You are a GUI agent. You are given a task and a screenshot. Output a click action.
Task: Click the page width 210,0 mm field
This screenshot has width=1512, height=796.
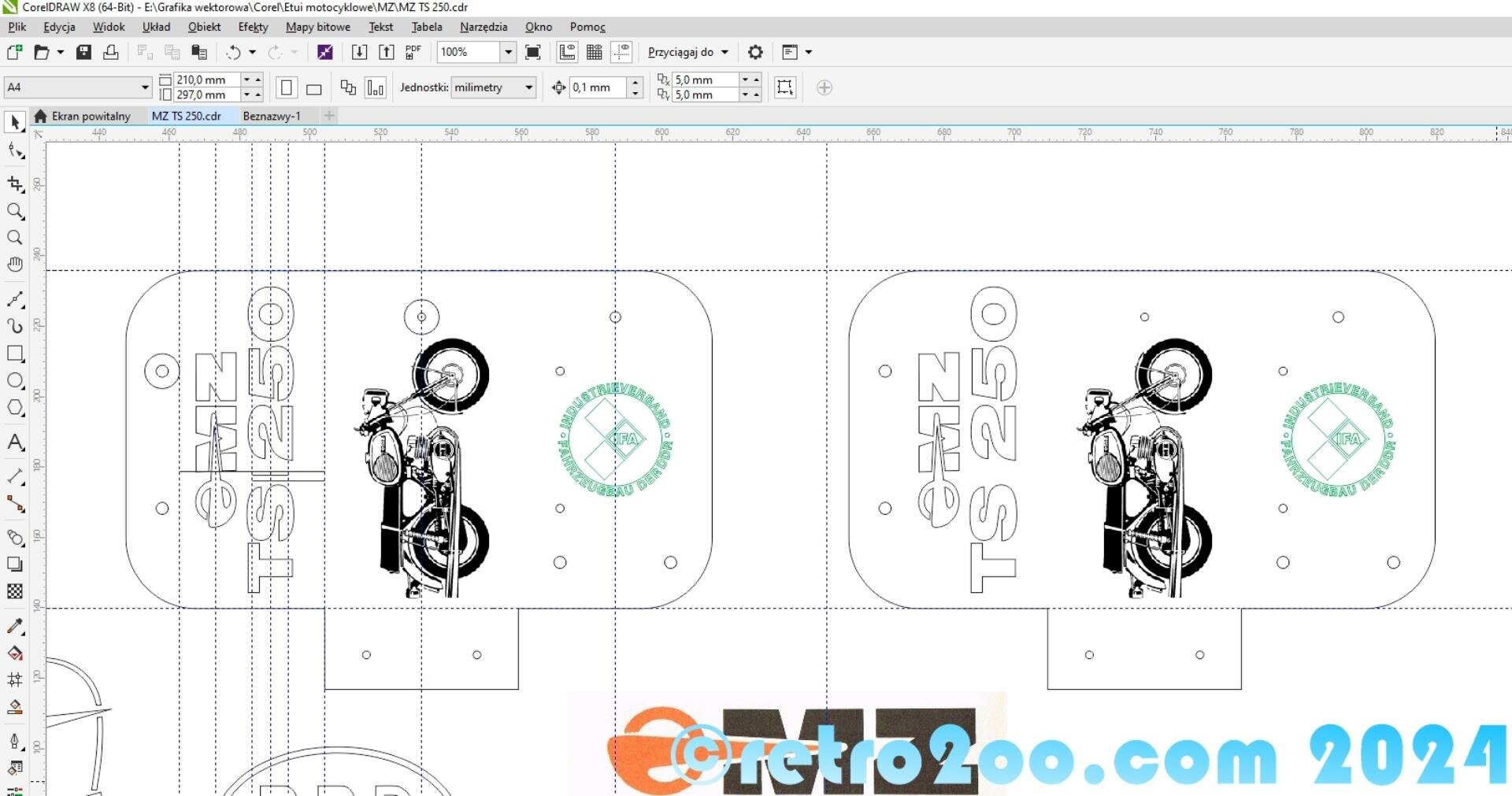coord(206,80)
